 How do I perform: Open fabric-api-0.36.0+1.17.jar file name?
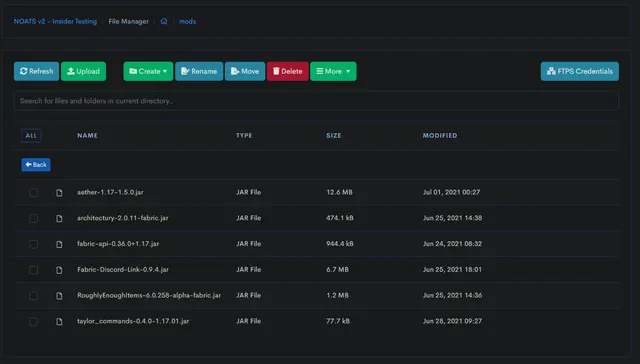[x=118, y=244]
